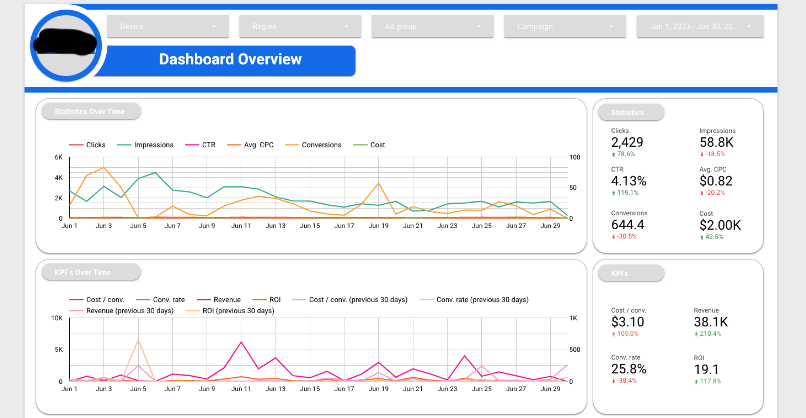Click the Clicks scorecard value 2,429
The width and height of the screenshot is (806, 418).
click(627, 143)
